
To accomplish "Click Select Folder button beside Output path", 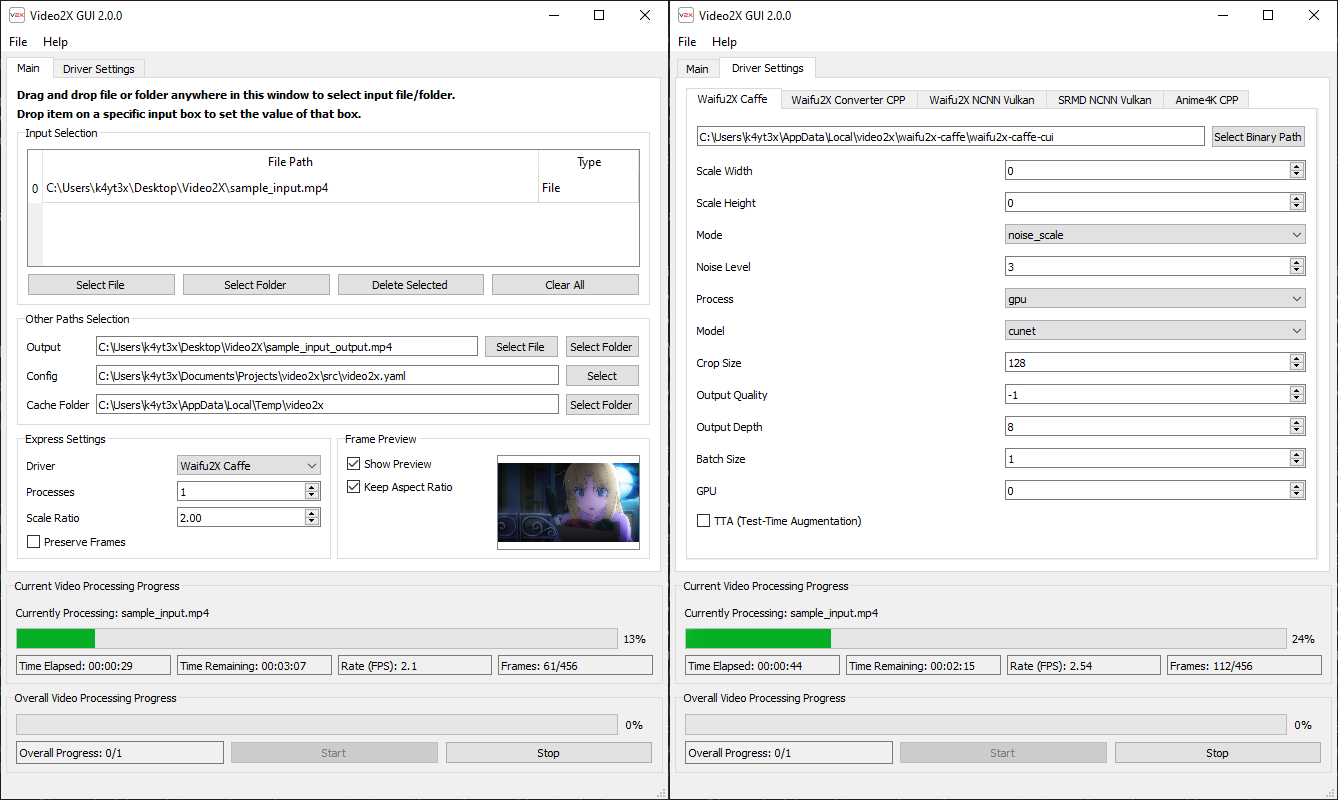I will (602, 347).
